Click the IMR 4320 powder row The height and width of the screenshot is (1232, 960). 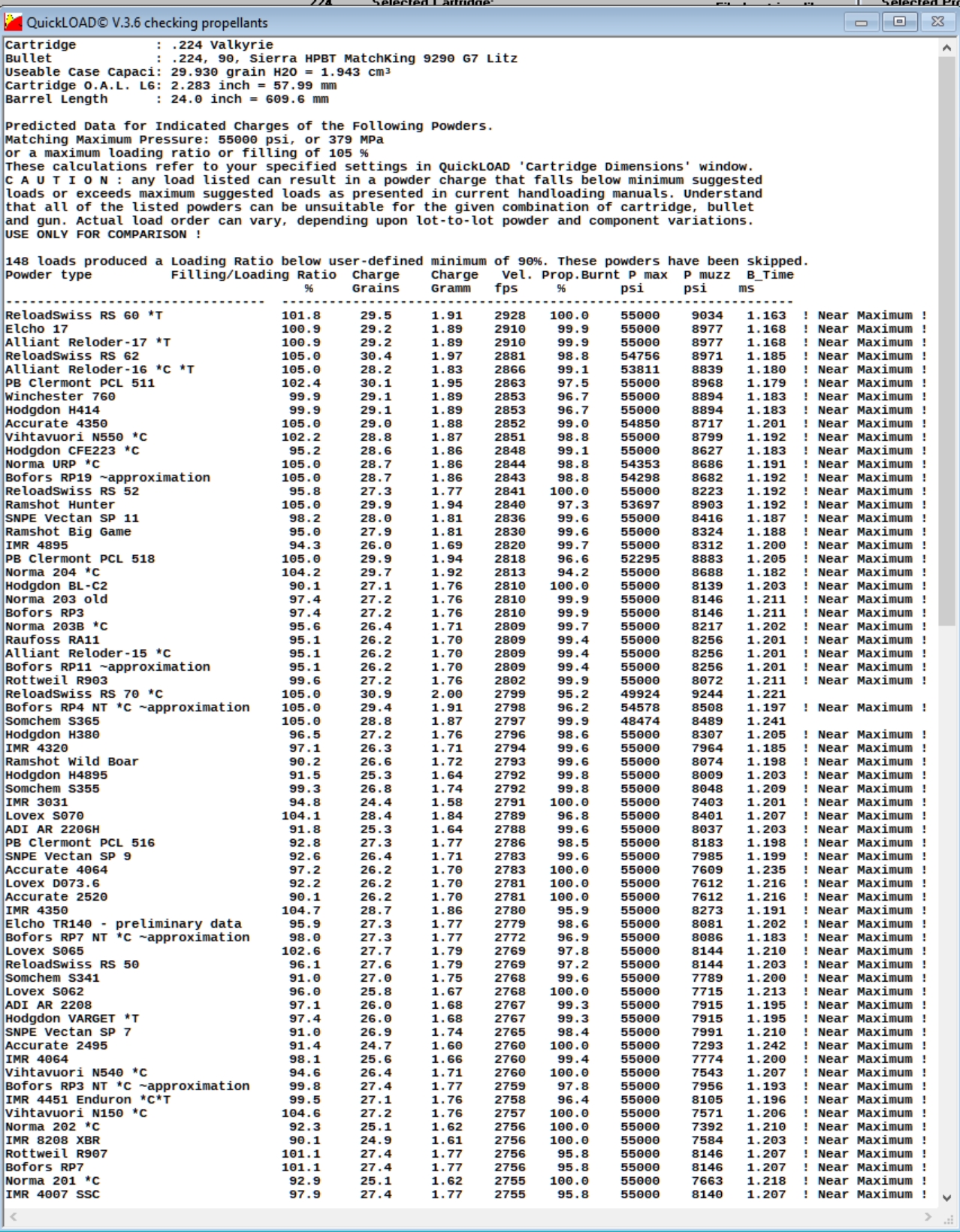coord(466,748)
